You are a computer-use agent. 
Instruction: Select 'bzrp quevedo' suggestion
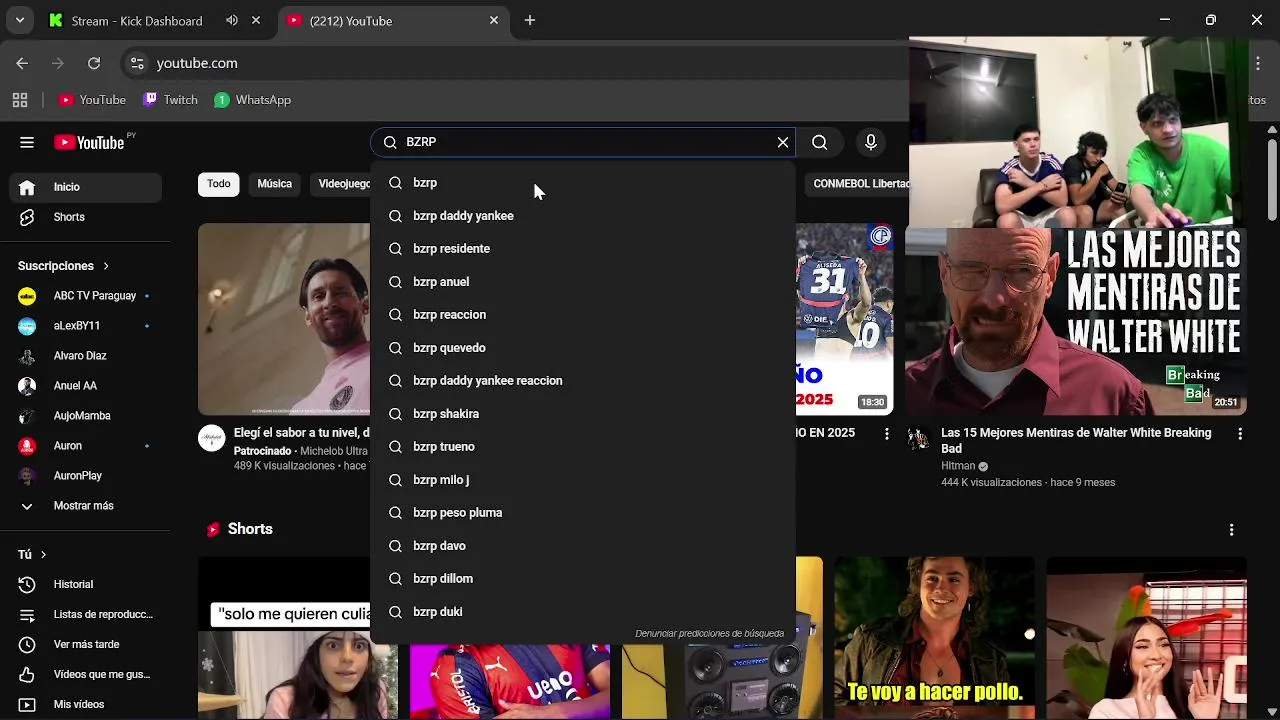tap(583, 348)
